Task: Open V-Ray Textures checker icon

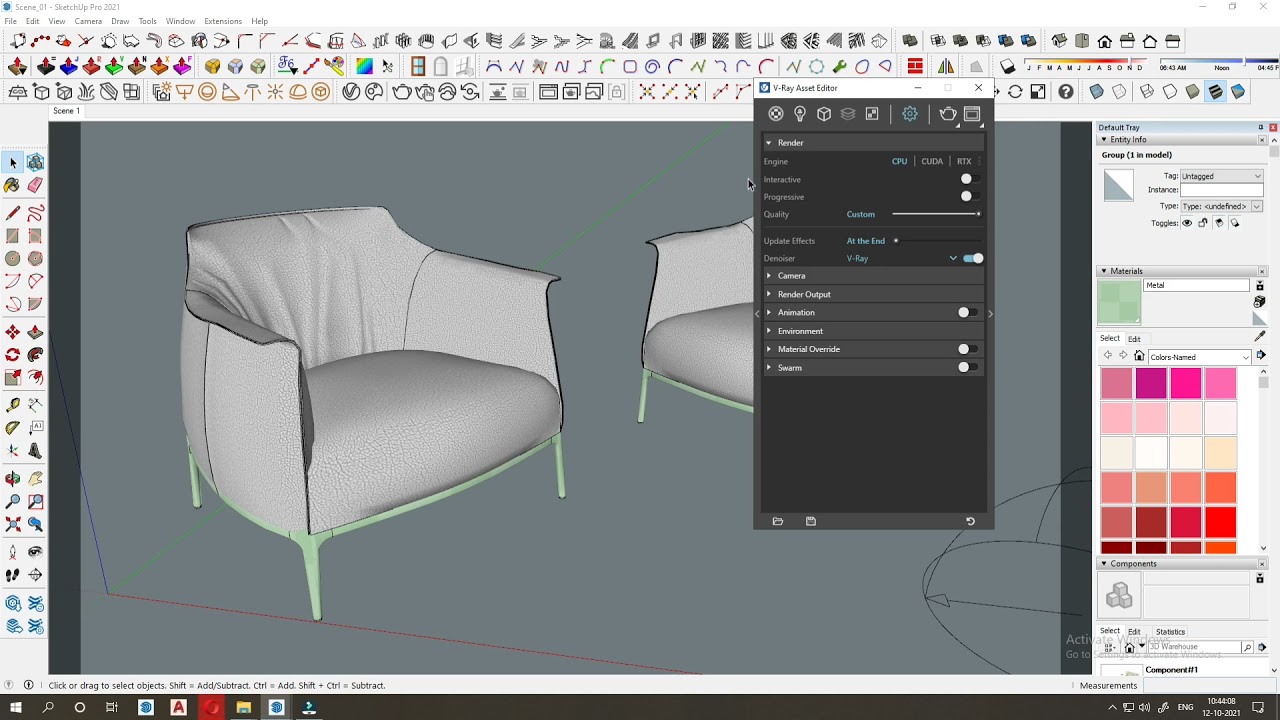Action: [872, 114]
